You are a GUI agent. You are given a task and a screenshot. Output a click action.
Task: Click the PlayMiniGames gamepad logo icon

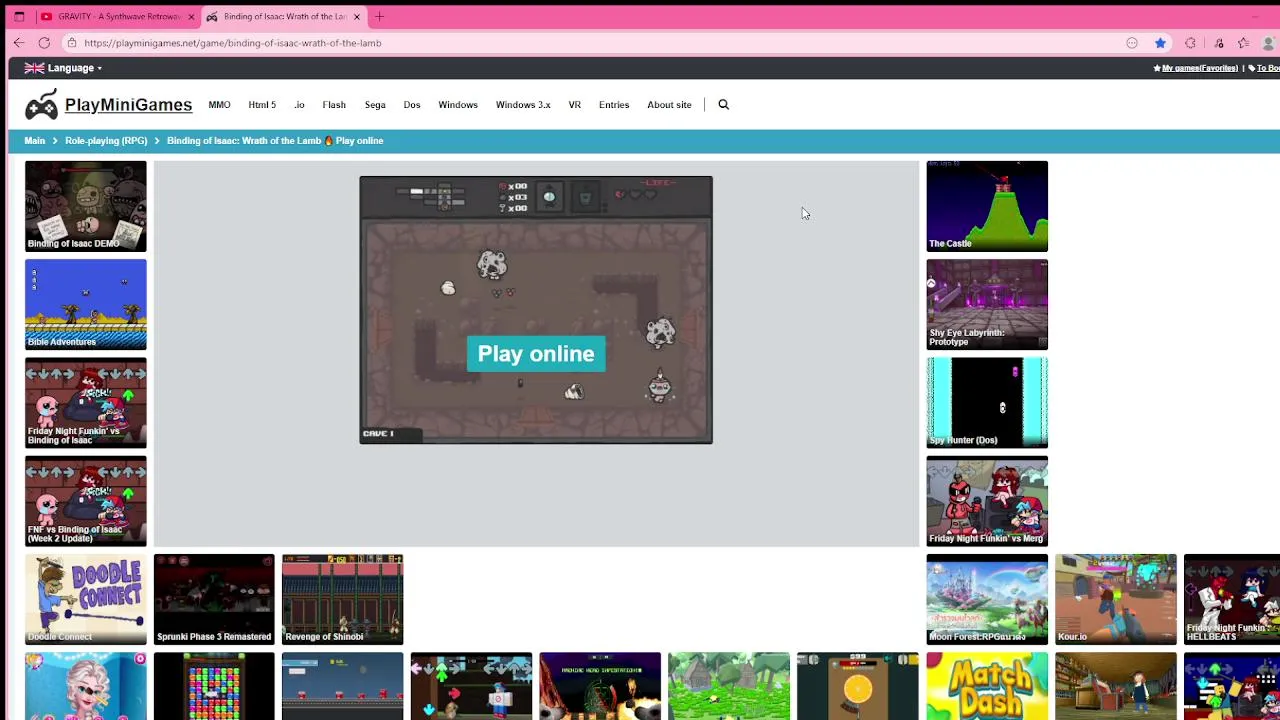click(41, 104)
